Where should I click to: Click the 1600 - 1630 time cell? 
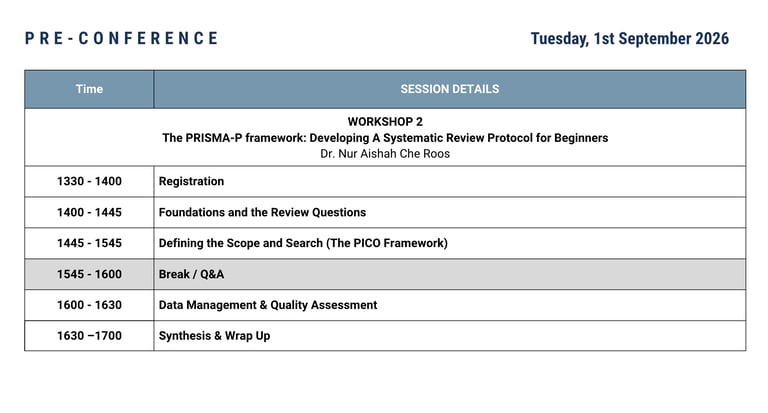pos(89,305)
